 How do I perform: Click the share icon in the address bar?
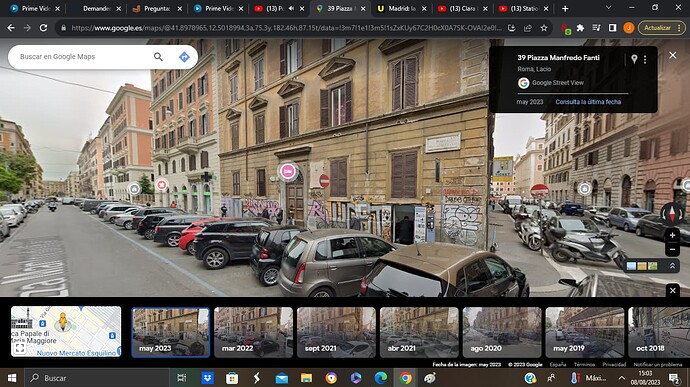(528, 28)
